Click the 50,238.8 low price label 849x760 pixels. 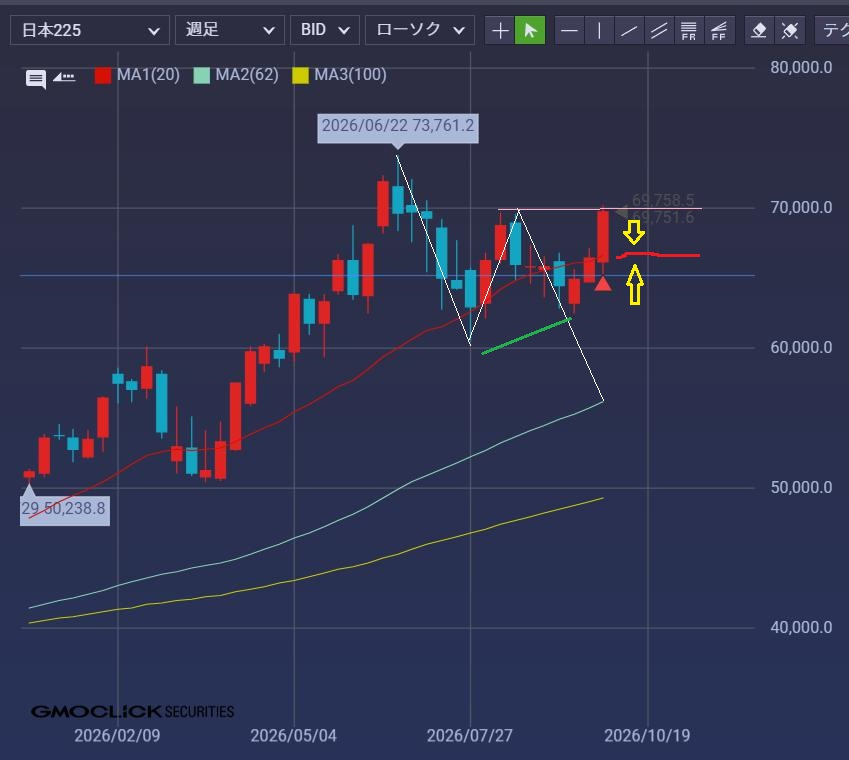pyautogui.click(x=65, y=510)
